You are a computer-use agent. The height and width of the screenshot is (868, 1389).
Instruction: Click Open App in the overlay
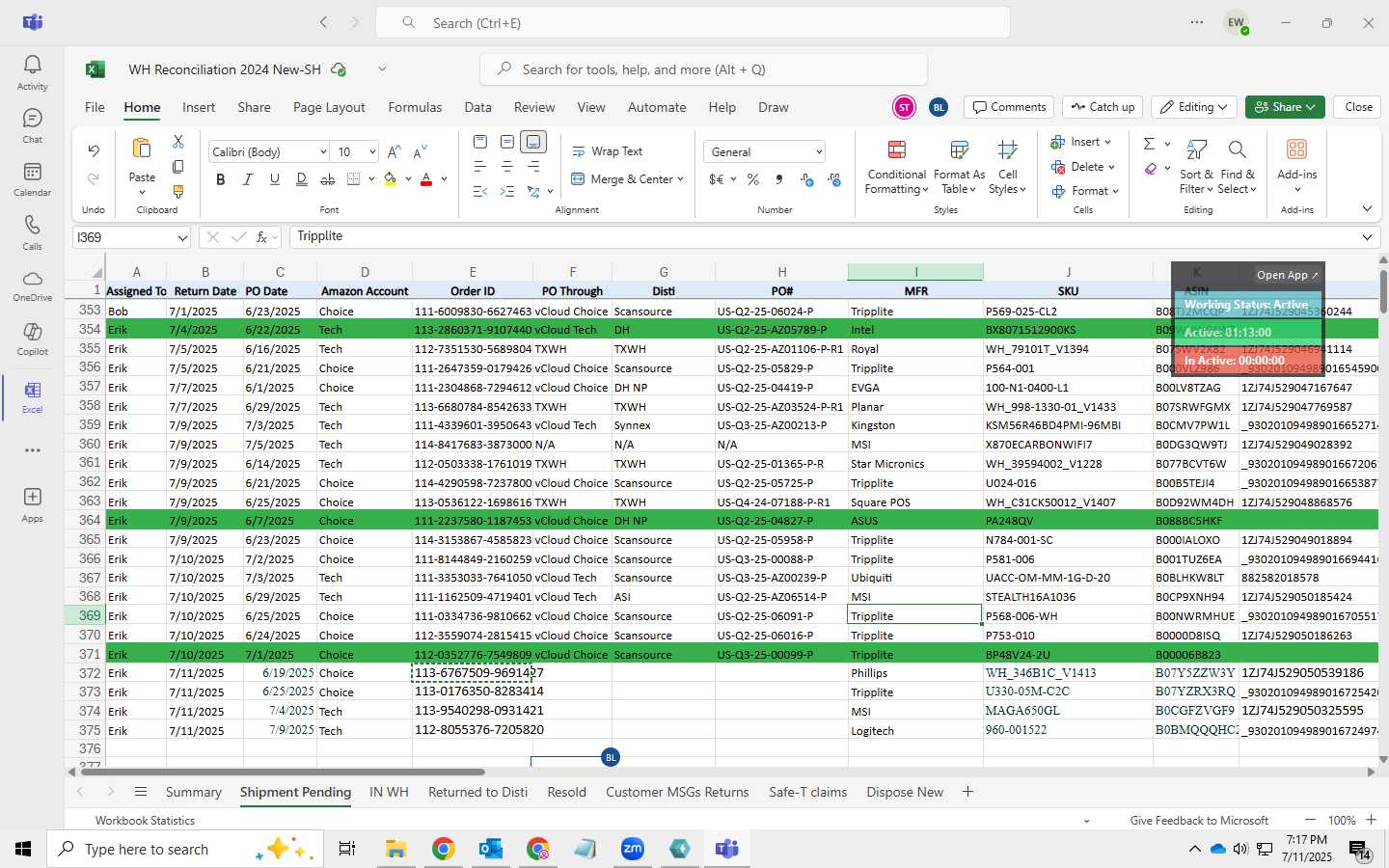pos(1287,275)
